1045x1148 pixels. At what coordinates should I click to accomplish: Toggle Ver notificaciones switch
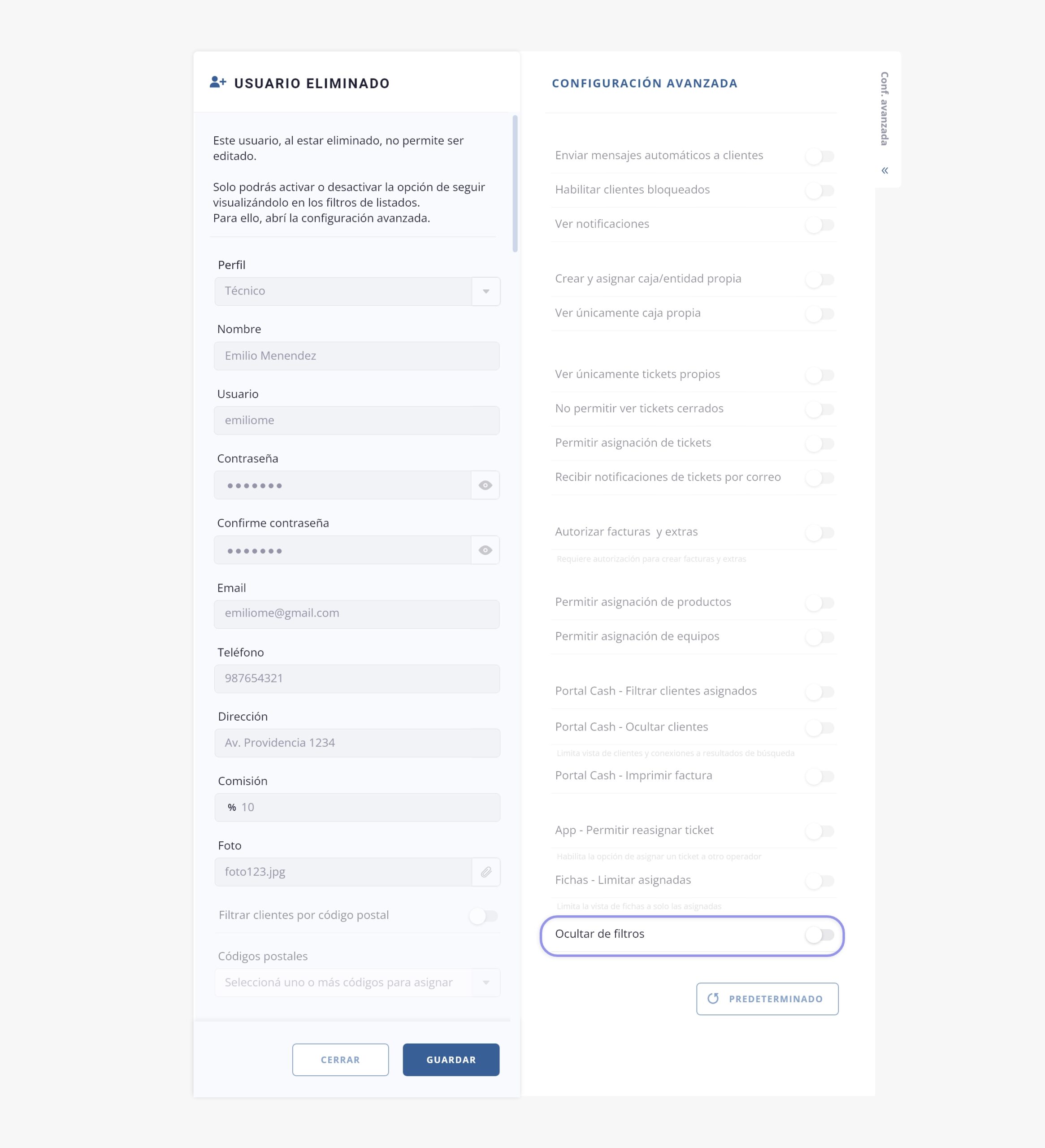[x=820, y=225]
